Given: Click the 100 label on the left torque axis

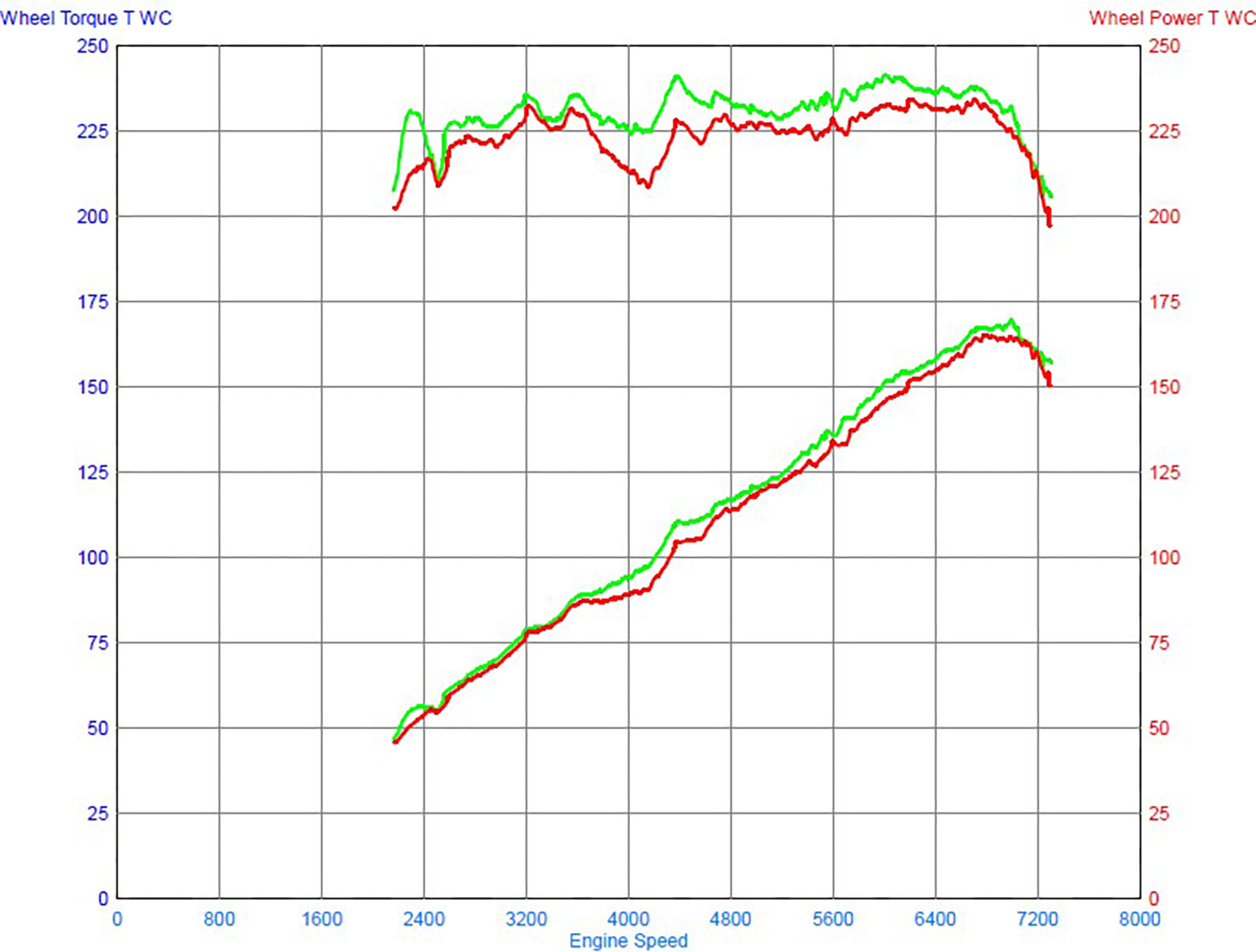Looking at the screenshot, I should 92,558.
